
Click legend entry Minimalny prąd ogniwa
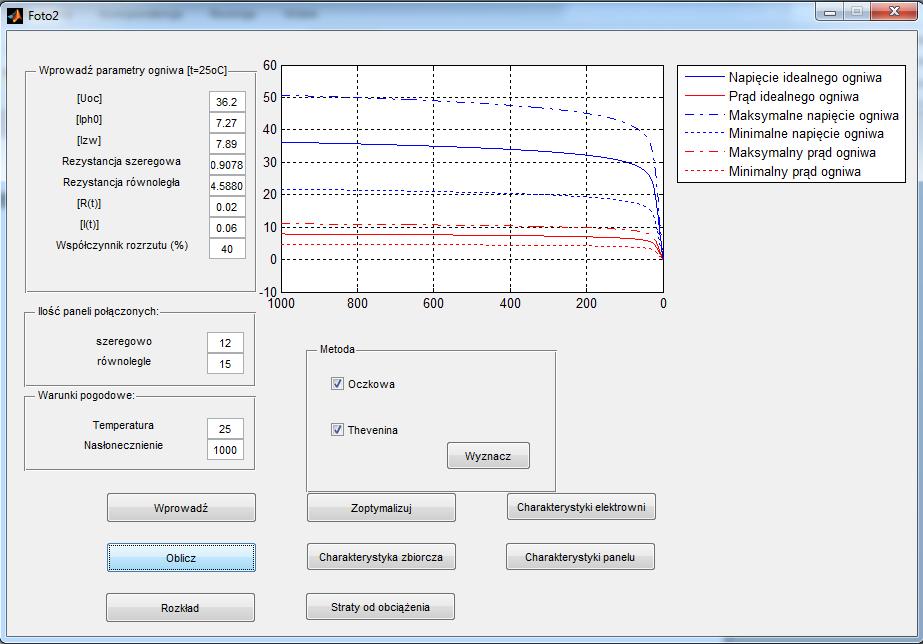pyautogui.click(x=773, y=171)
